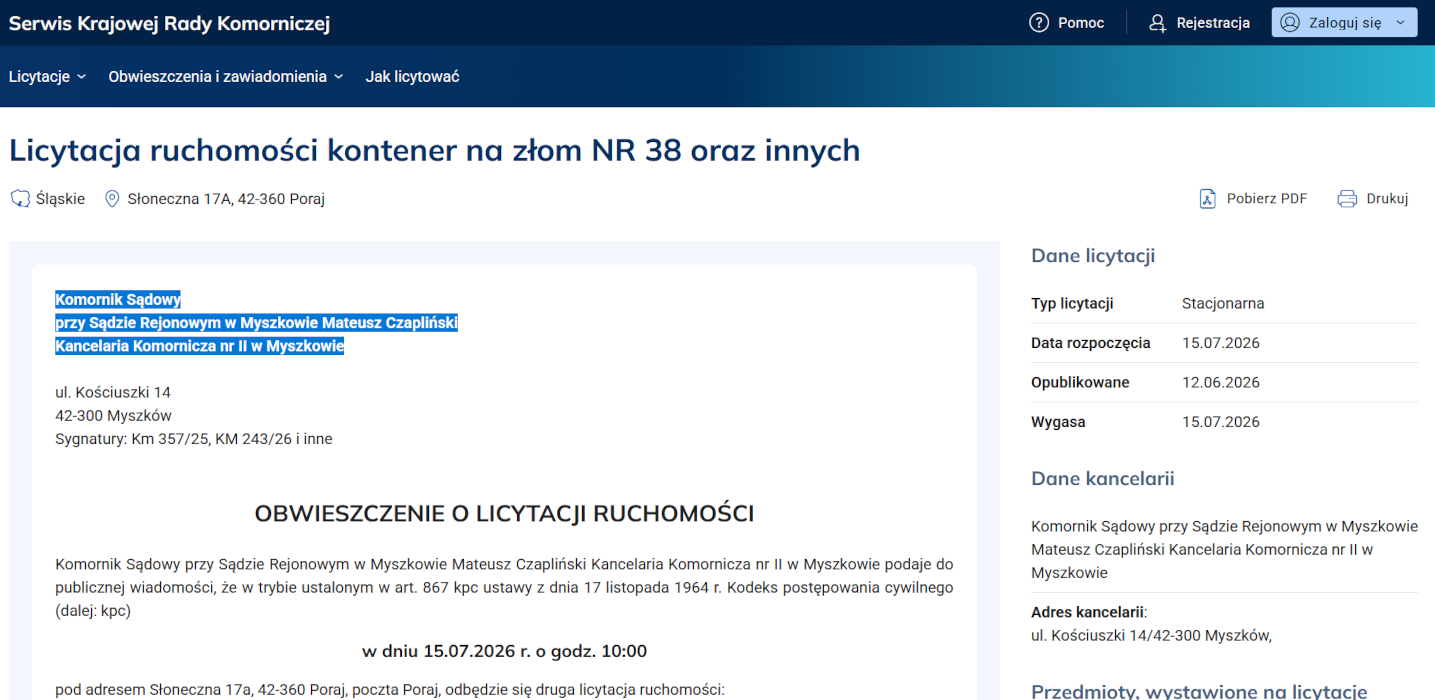
Task: Click highlighted line Komornik Sądowy
Action: [118, 299]
